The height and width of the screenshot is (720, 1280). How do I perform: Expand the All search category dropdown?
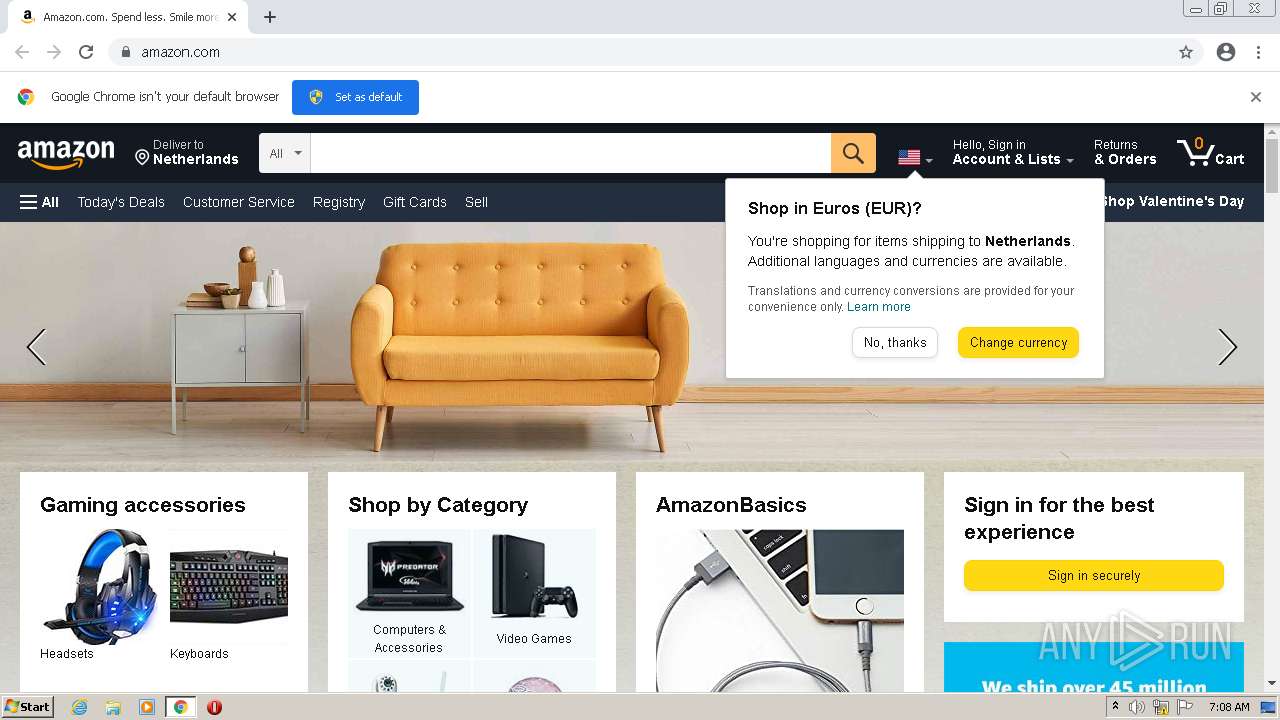pos(285,153)
